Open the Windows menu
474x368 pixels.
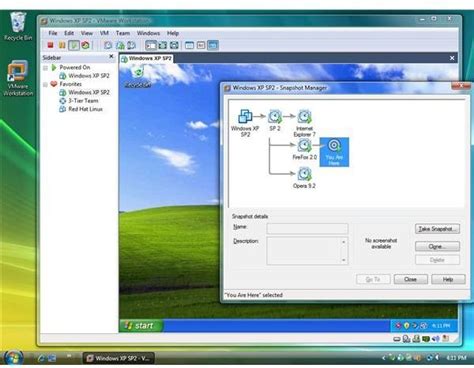(x=148, y=33)
